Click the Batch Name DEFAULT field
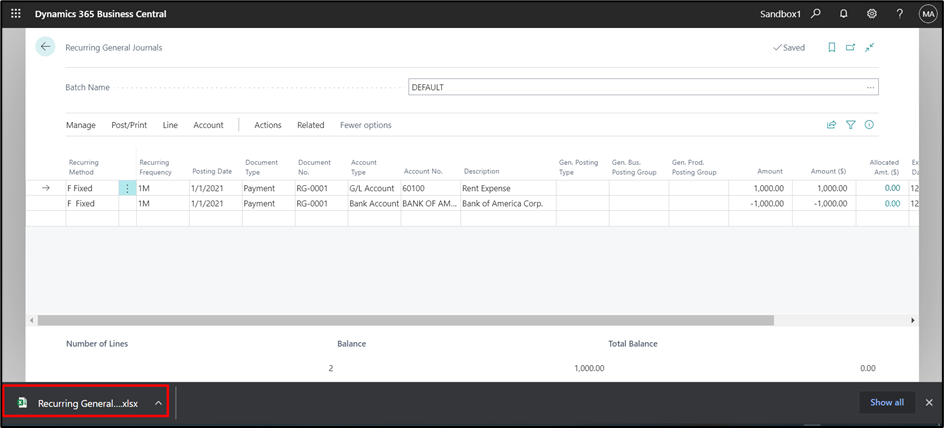This screenshot has height=428, width=944. 643,87
